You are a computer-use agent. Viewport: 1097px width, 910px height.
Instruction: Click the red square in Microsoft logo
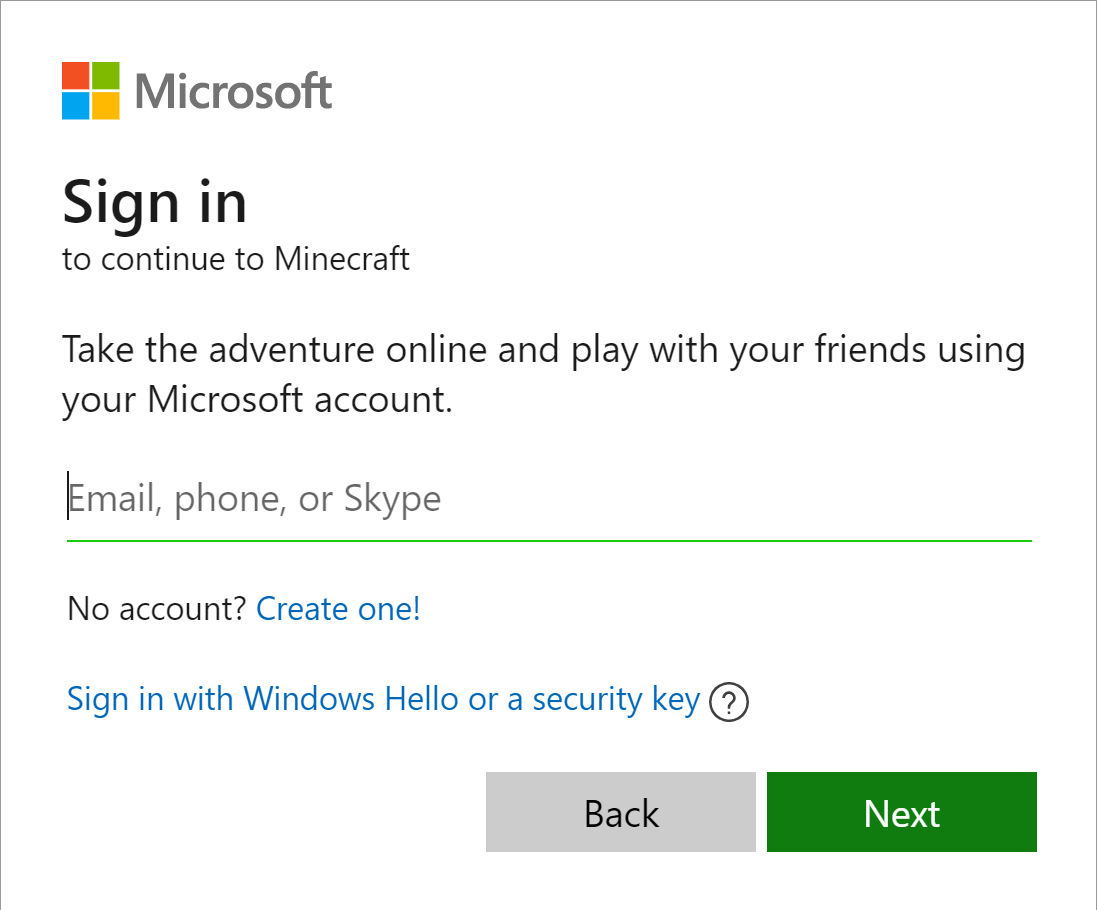[76, 76]
